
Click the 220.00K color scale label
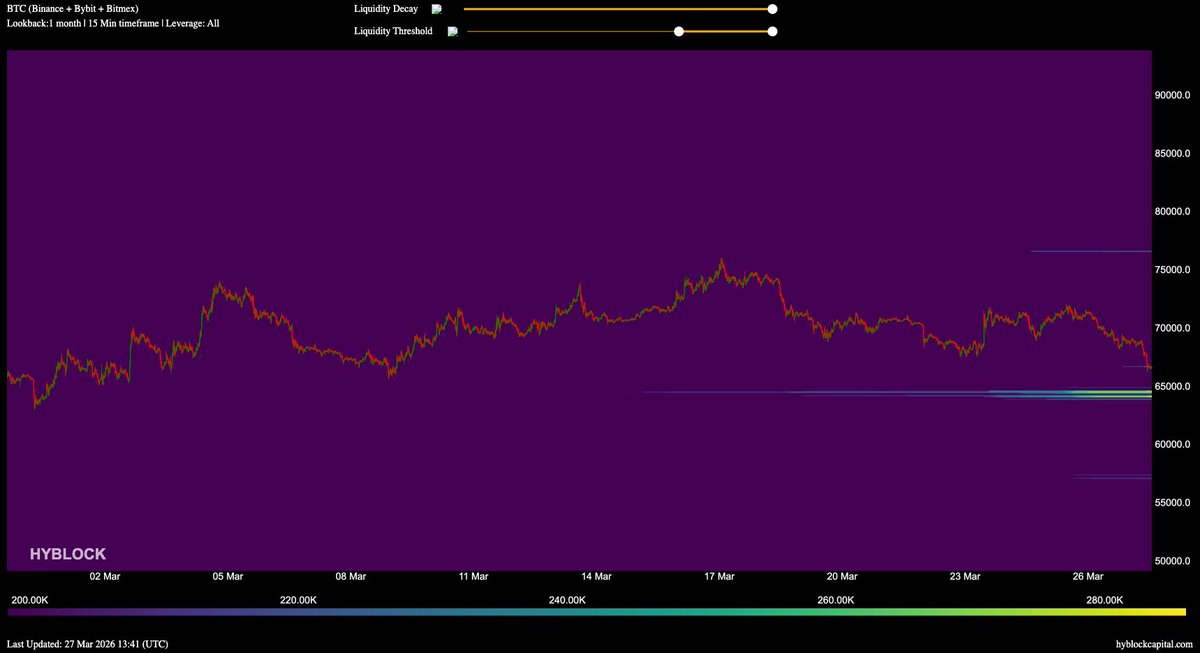(x=299, y=600)
